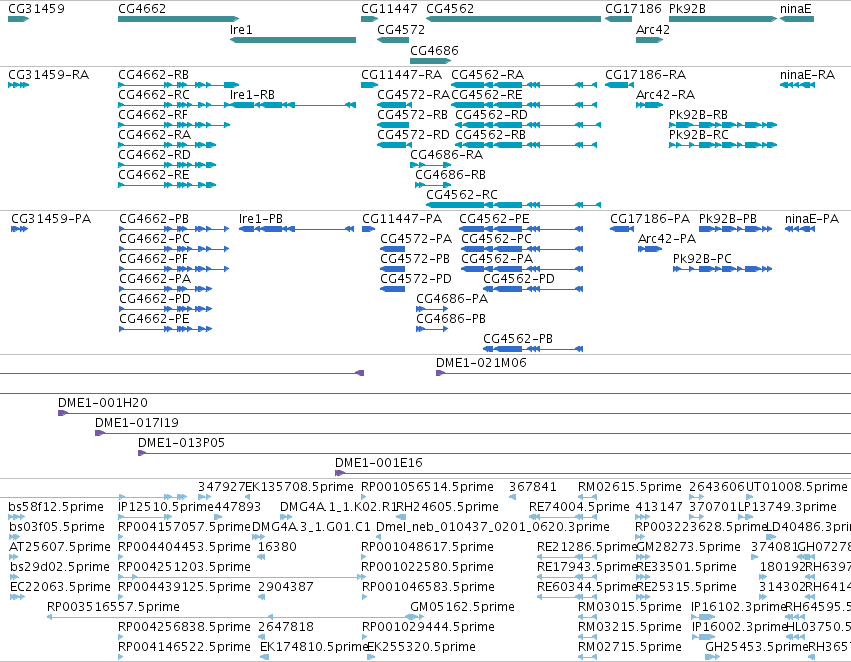Click transcript label CG4662-RC

[154, 94]
